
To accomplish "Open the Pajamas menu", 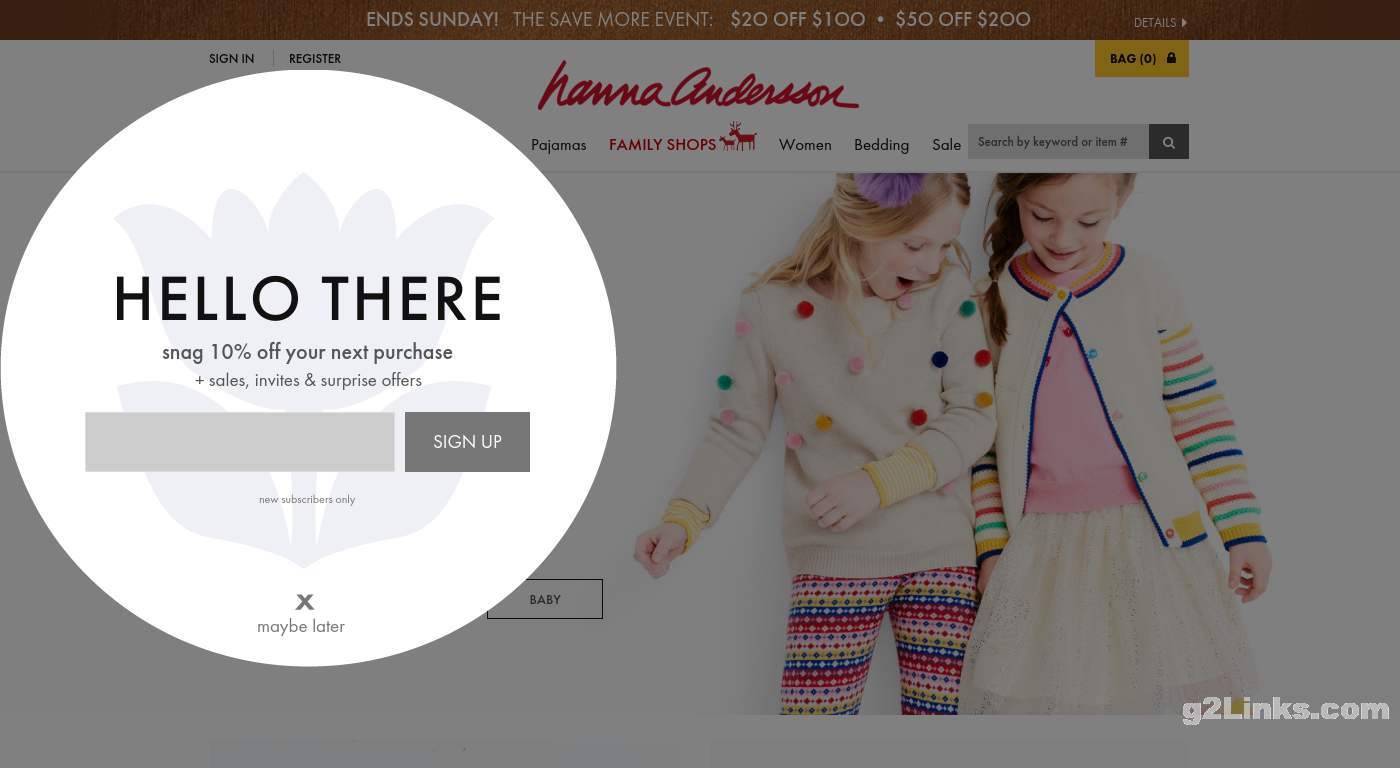I will point(558,145).
